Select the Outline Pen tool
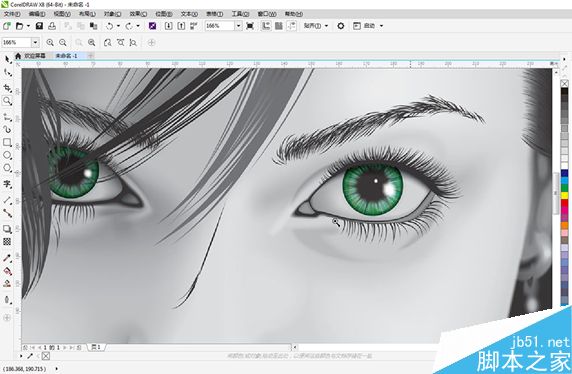The height and width of the screenshot is (374, 572). [7, 300]
